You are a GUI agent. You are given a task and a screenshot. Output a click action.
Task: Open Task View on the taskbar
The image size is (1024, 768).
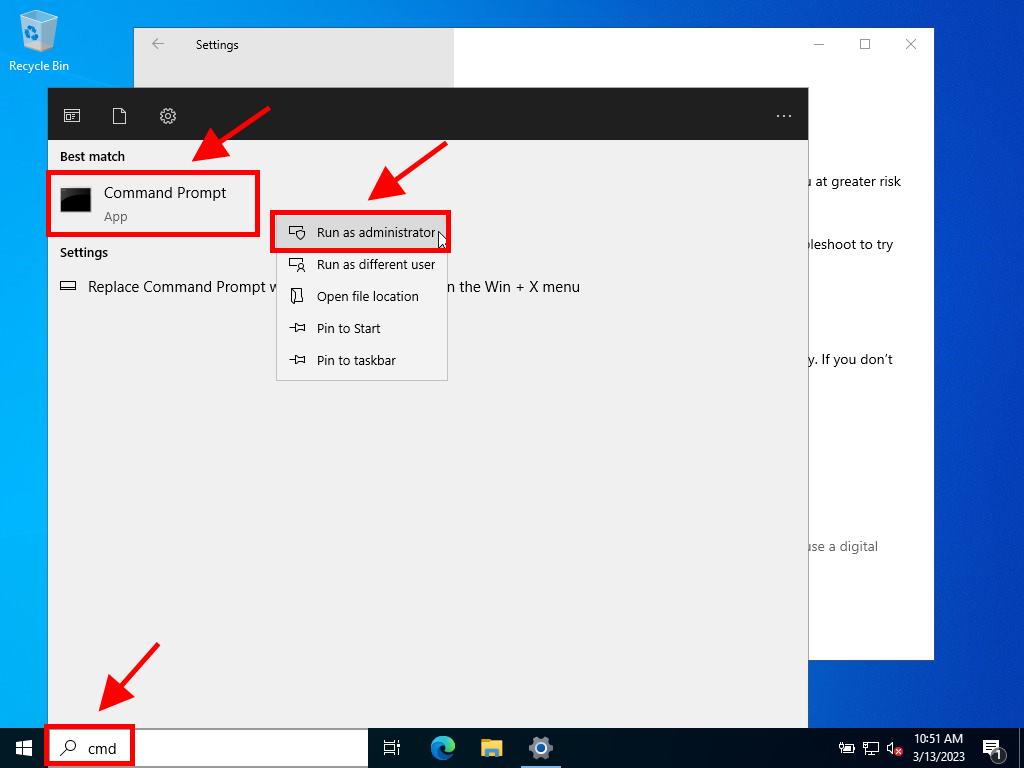[x=392, y=748]
